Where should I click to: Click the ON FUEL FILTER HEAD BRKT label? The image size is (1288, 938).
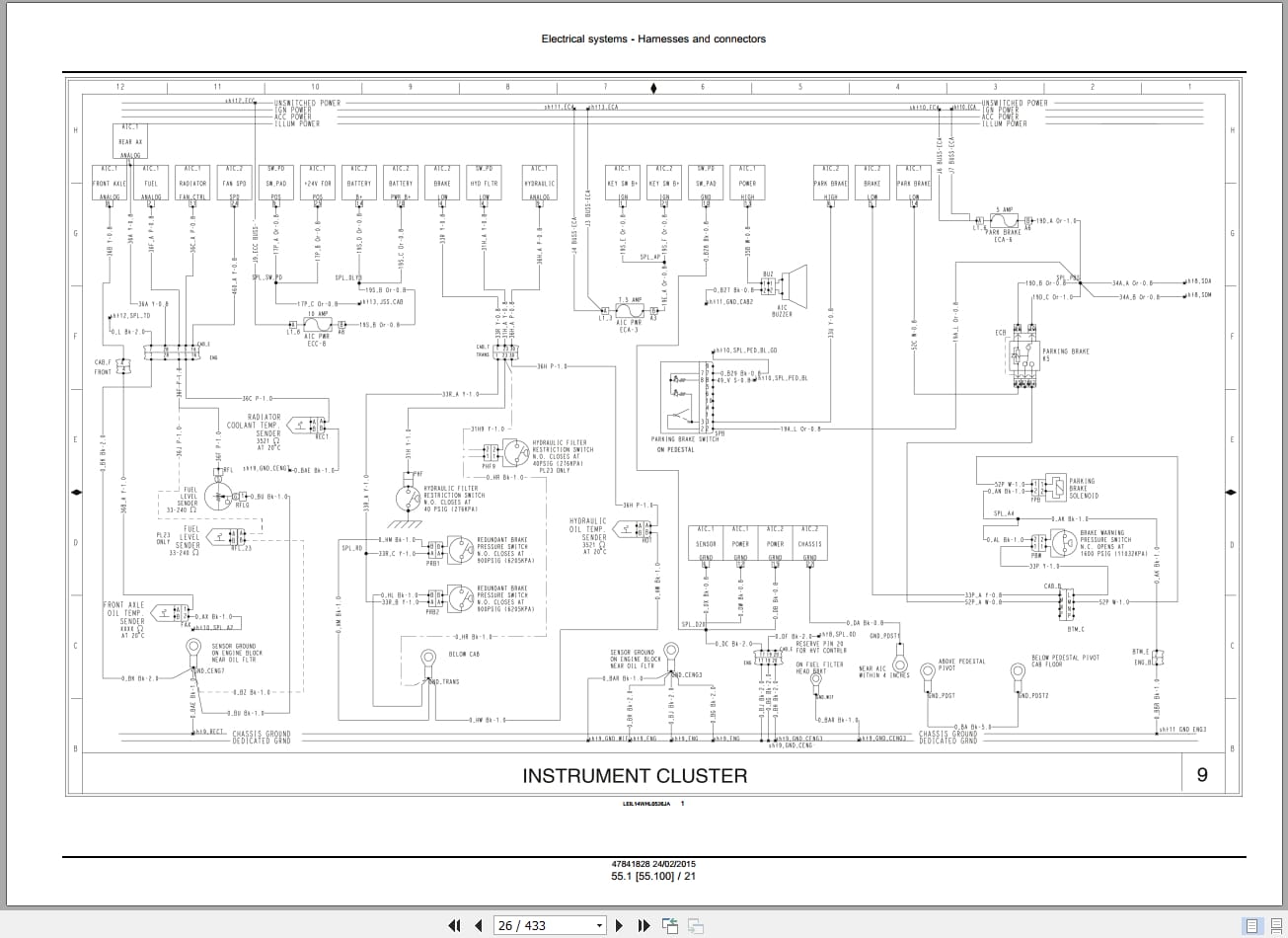click(x=819, y=667)
